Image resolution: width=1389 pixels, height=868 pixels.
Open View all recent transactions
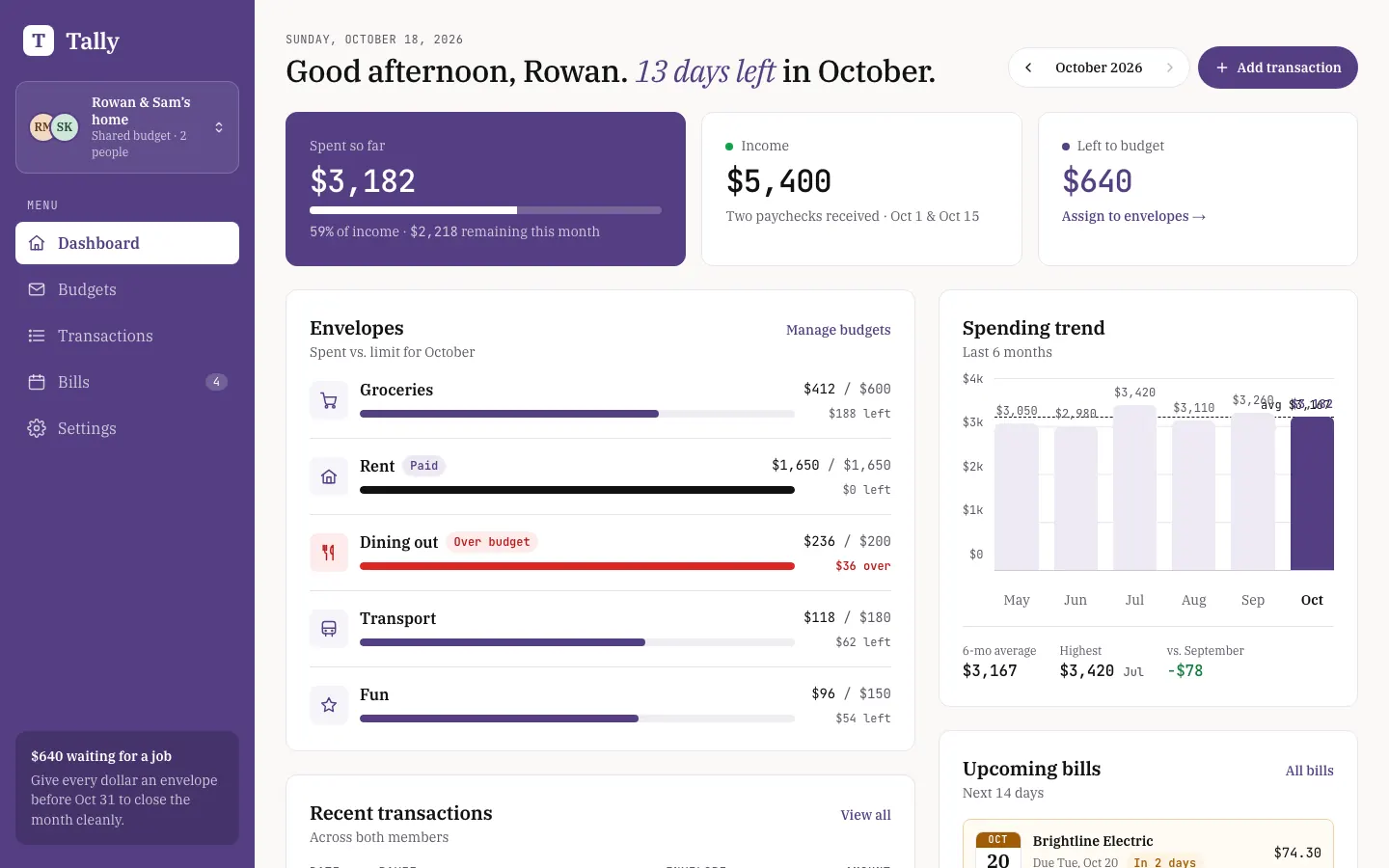[x=865, y=815]
